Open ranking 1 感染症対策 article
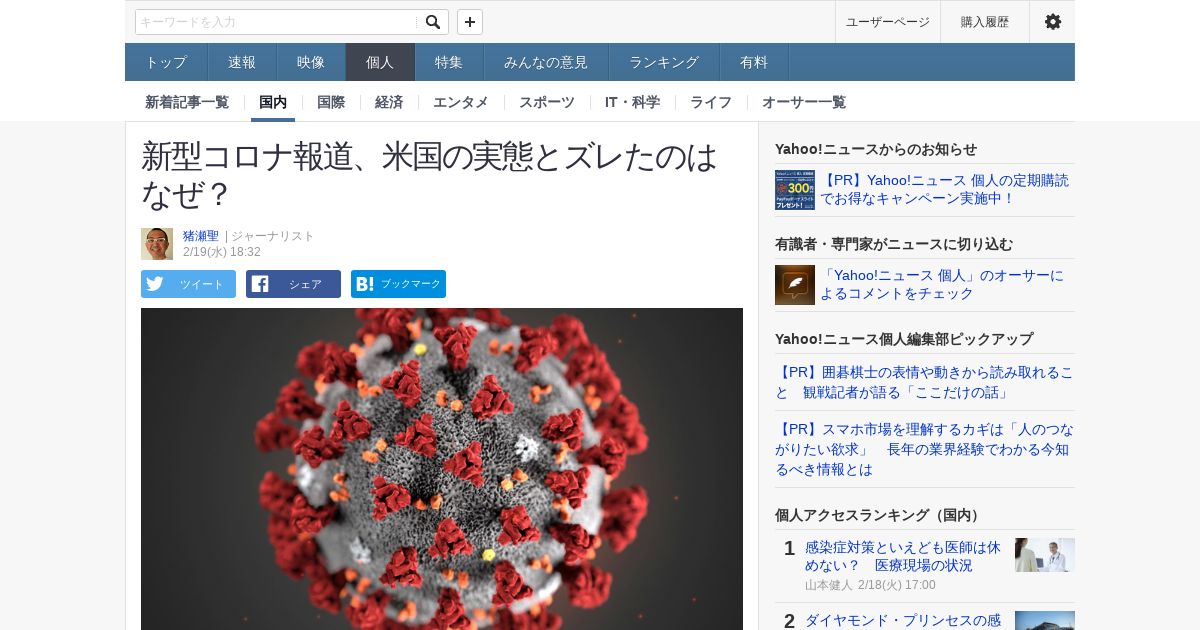1200x630 pixels. click(x=903, y=556)
